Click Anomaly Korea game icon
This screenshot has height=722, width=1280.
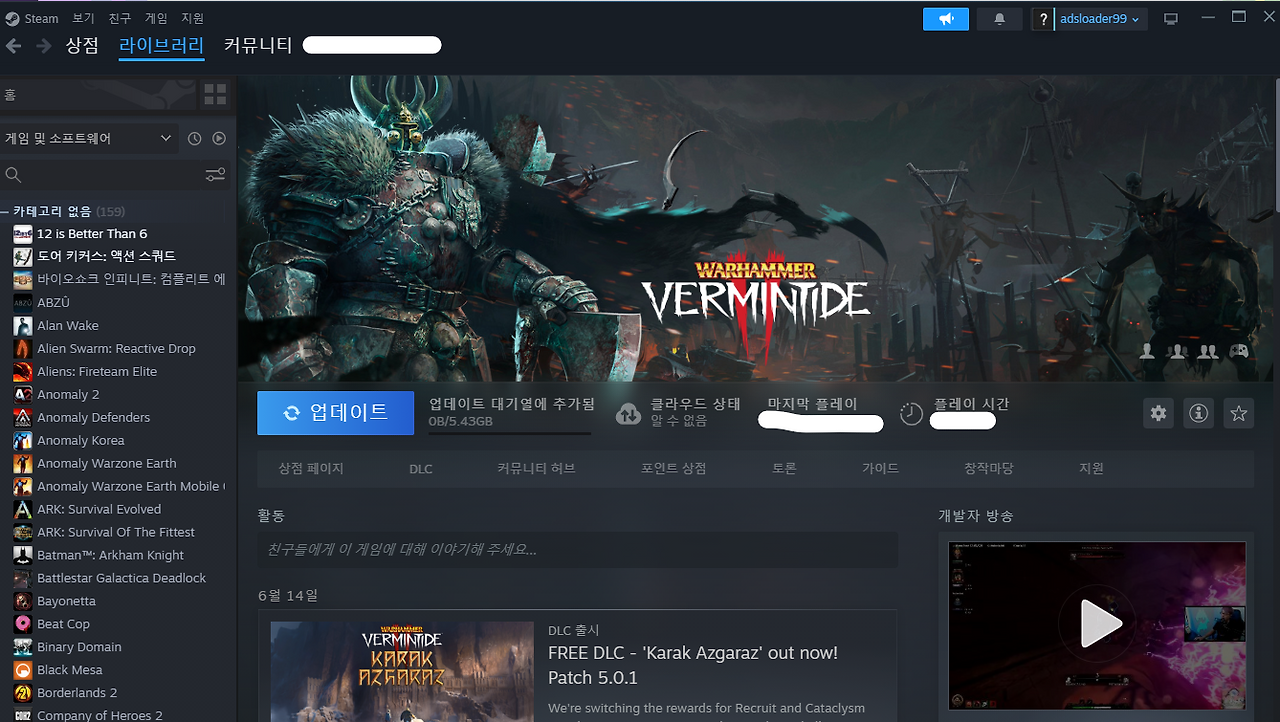23,440
